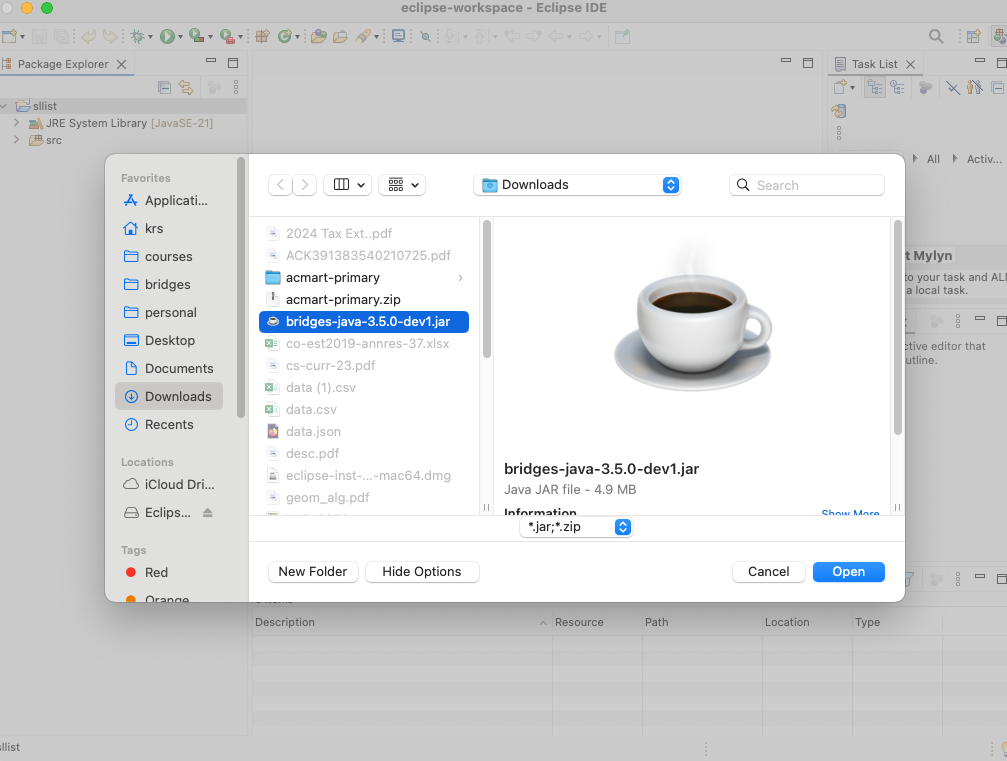Click the file list vertical scrollbar
Viewport: 1007px width, 761px height.
(x=487, y=289)
